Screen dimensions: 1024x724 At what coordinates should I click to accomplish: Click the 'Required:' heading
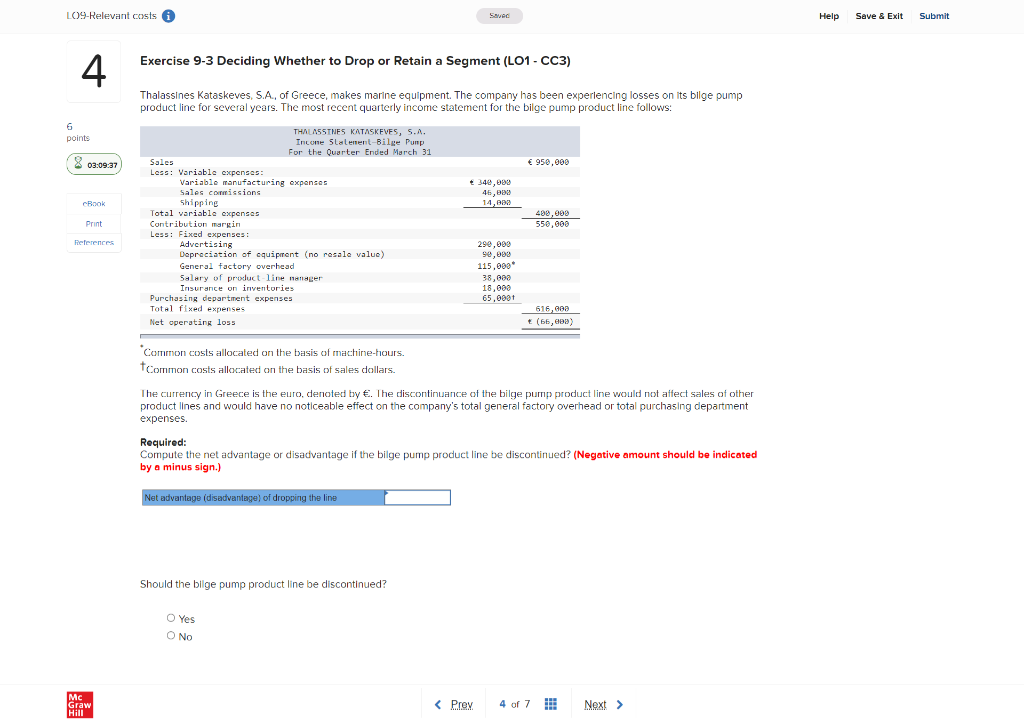(163, 442)
